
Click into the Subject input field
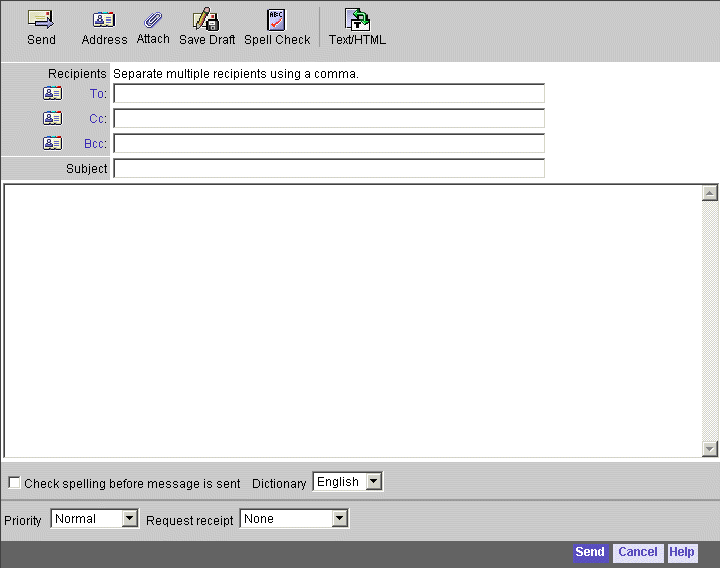pos(329,168)
